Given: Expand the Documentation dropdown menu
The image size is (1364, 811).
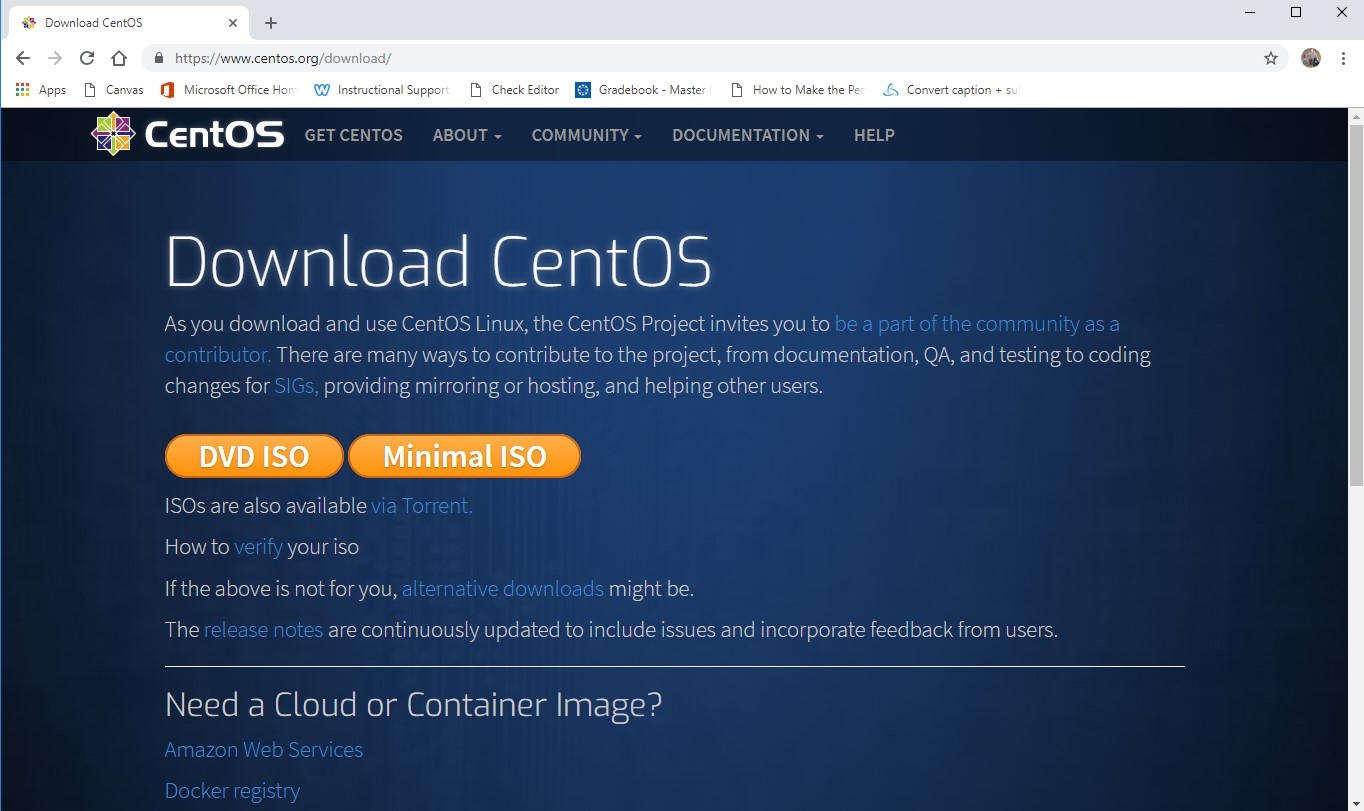Looking at the screenshot, I should click(747, 135).
